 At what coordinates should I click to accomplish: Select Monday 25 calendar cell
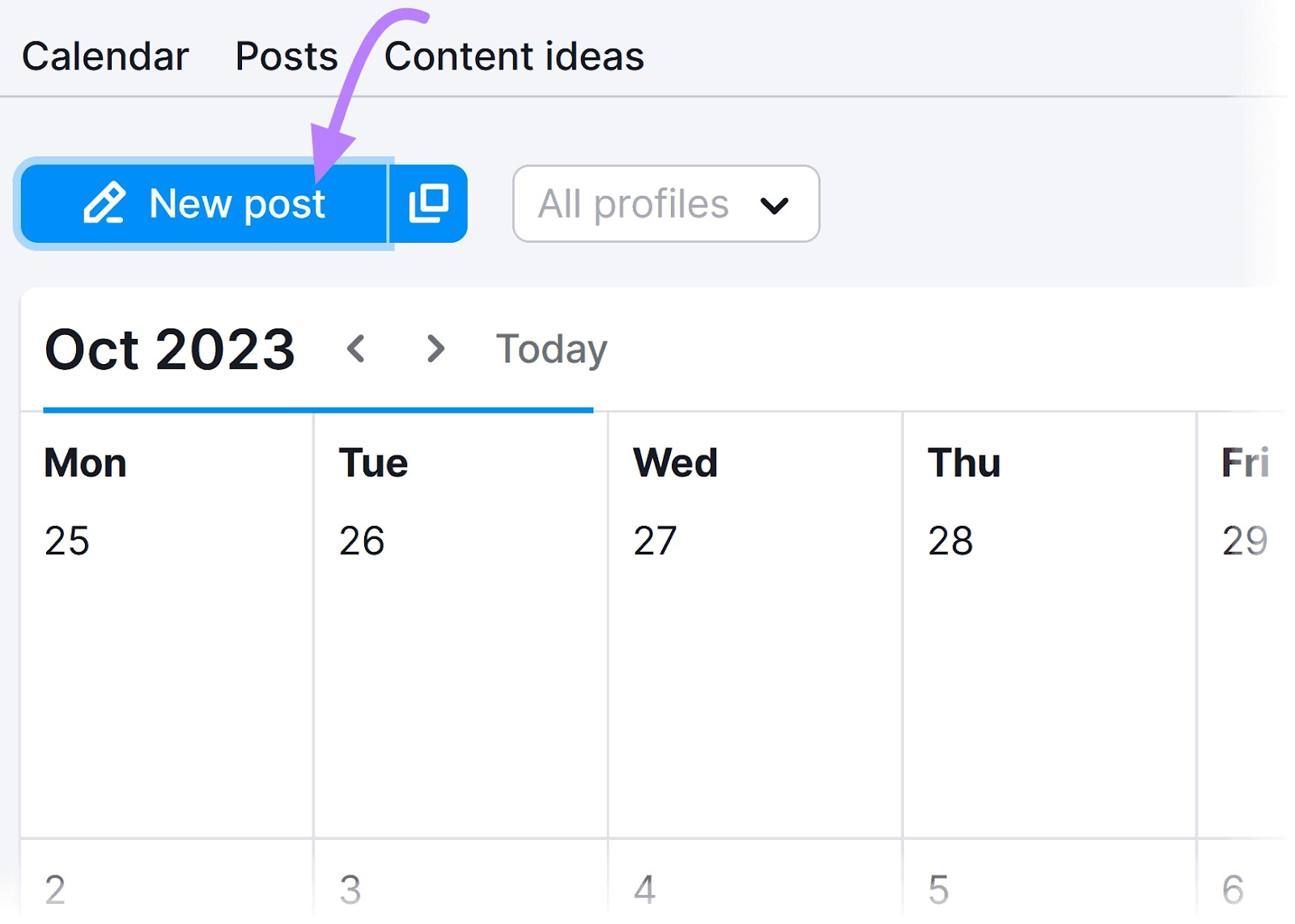[167, 625]
